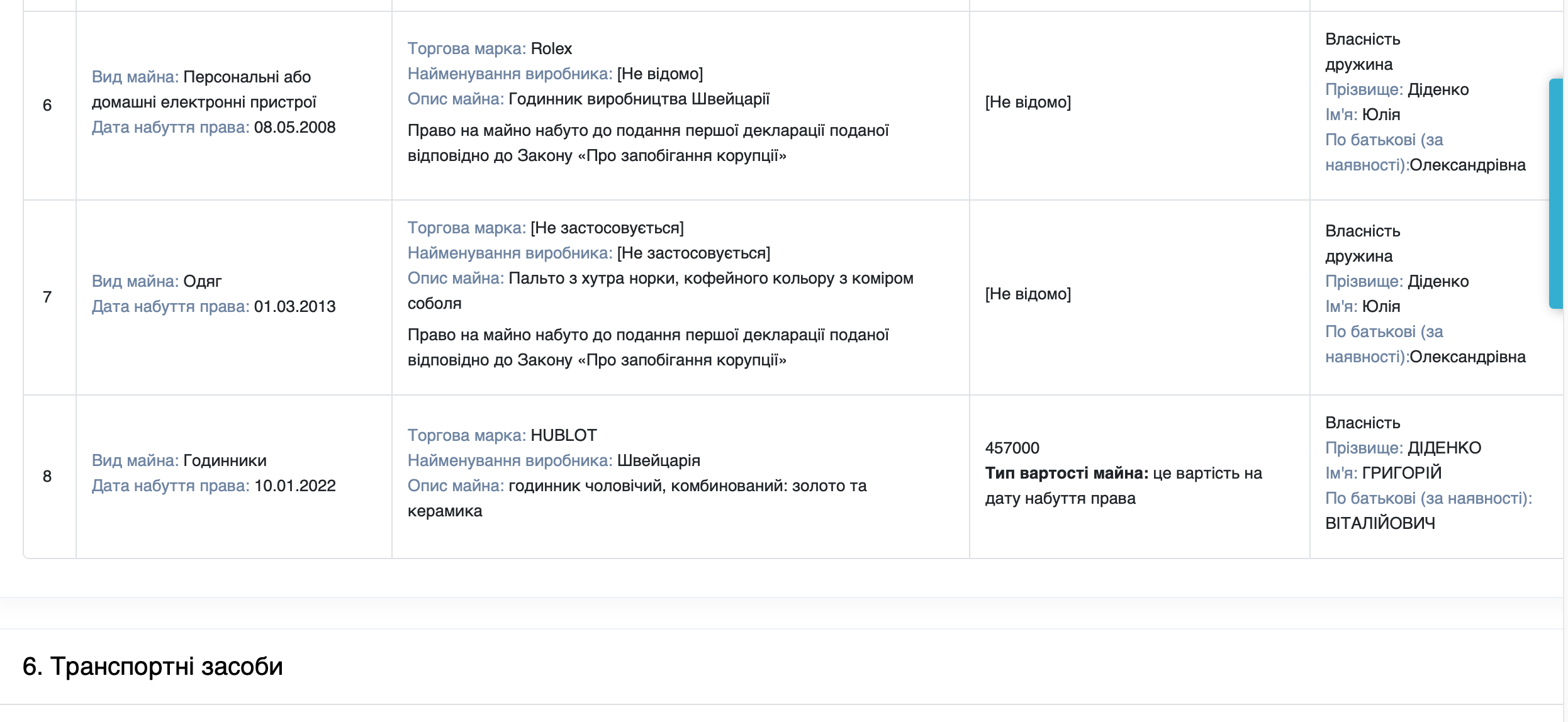Click the teal side tab on right edge
This screenshot has height=722, width=1568.
pos(1557,194)
